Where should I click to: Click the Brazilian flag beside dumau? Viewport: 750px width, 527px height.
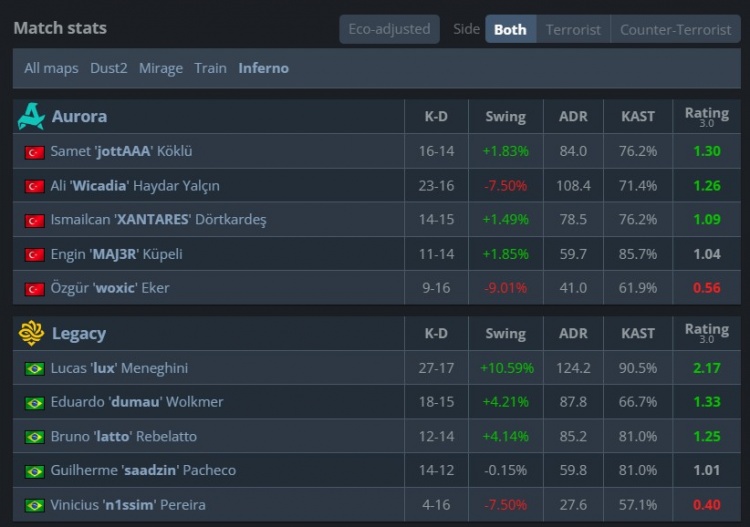pyautogui.click(x=35, y=403)
